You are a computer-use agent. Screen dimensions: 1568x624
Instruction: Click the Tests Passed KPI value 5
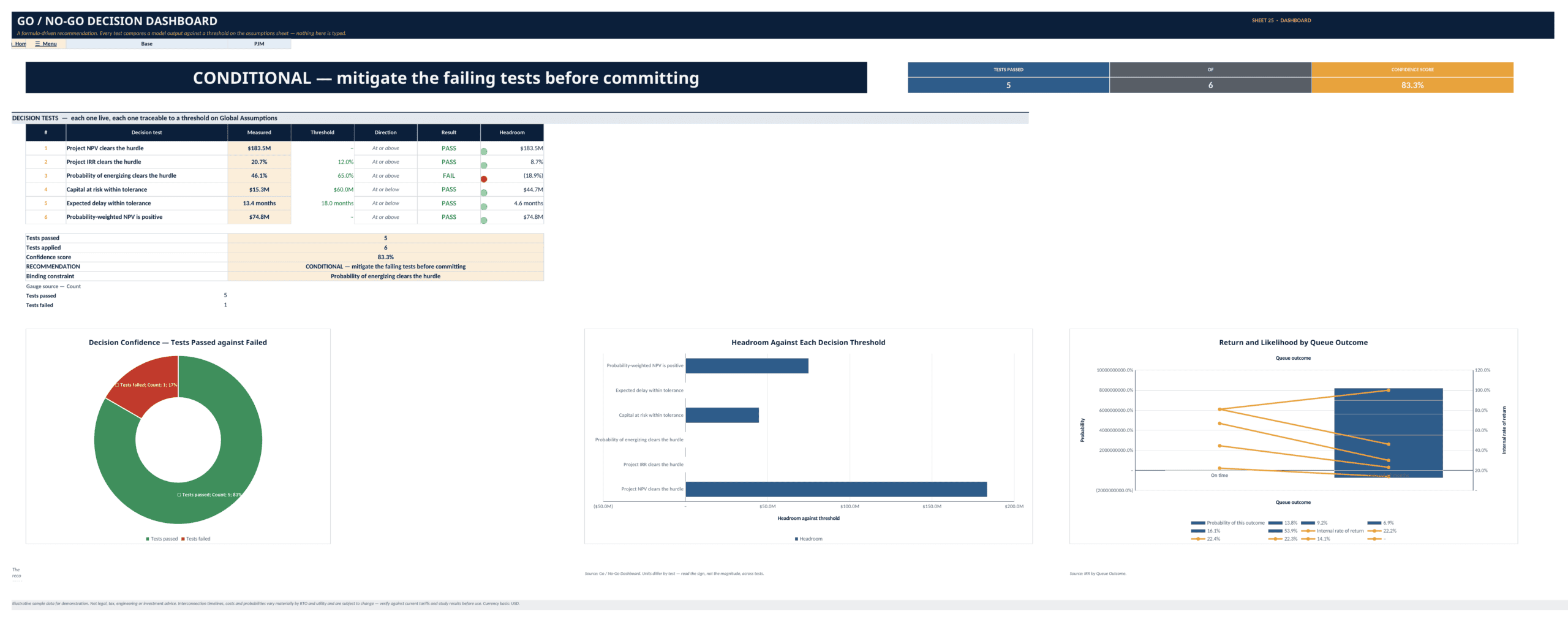[1008, 85]
